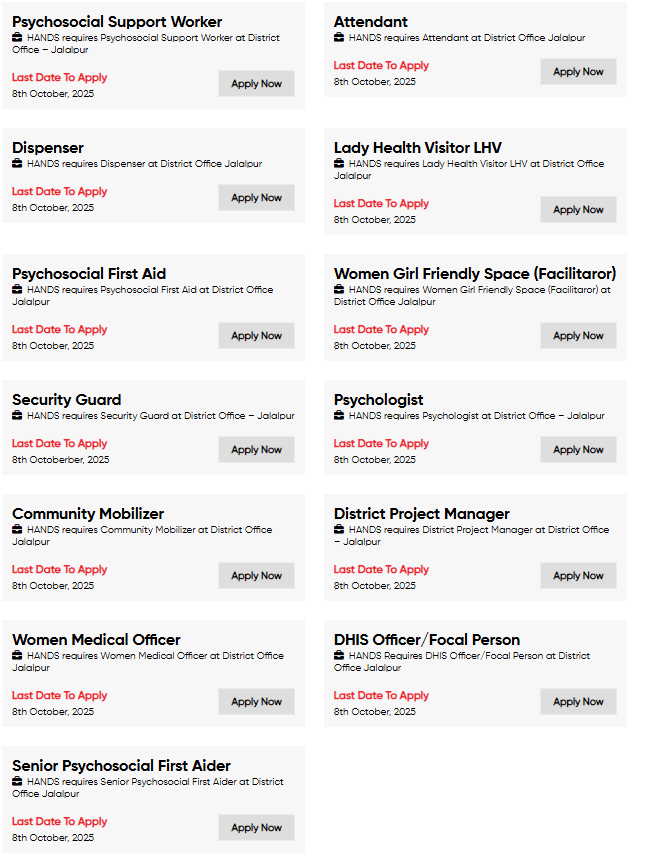Image resolution: width=667 pixels, height=867 pixels.
Task: Click the briefcase icon on Community Mobilizer listing
Action: click(15, 530)
